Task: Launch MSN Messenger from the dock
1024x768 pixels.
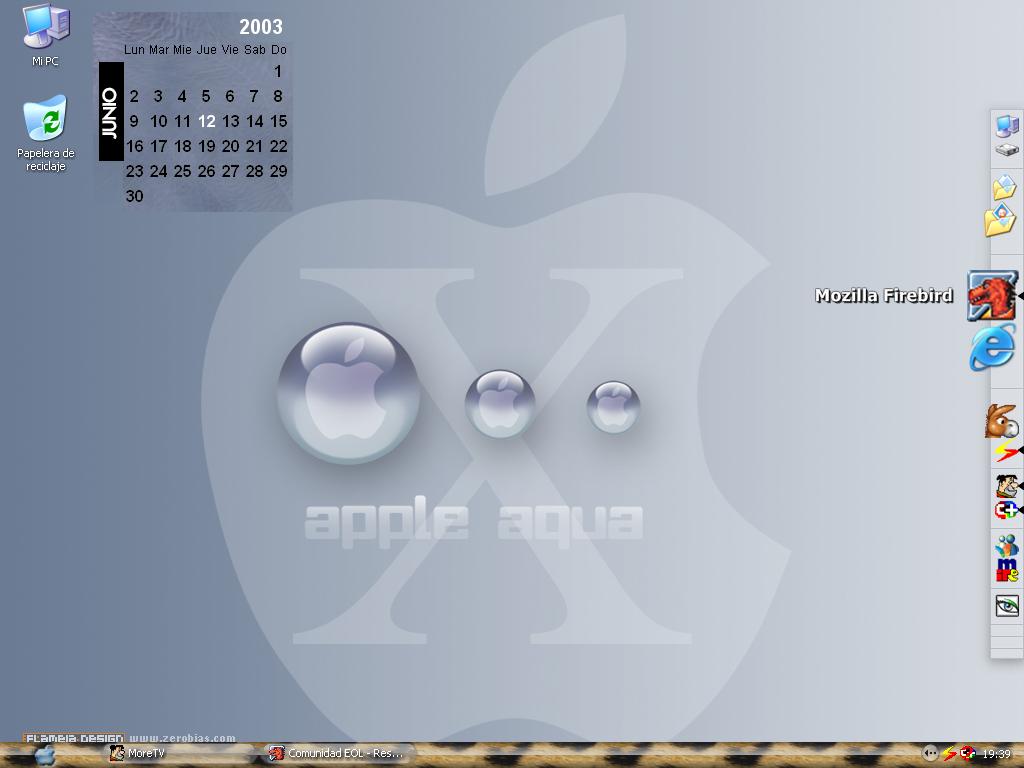Action: [1006, 546]
